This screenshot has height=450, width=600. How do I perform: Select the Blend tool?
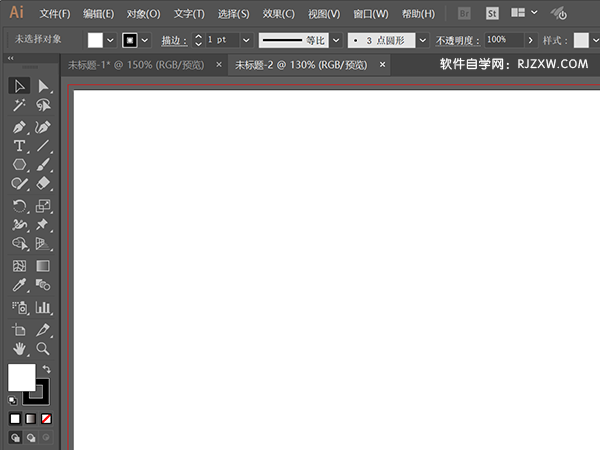point(43,285)
